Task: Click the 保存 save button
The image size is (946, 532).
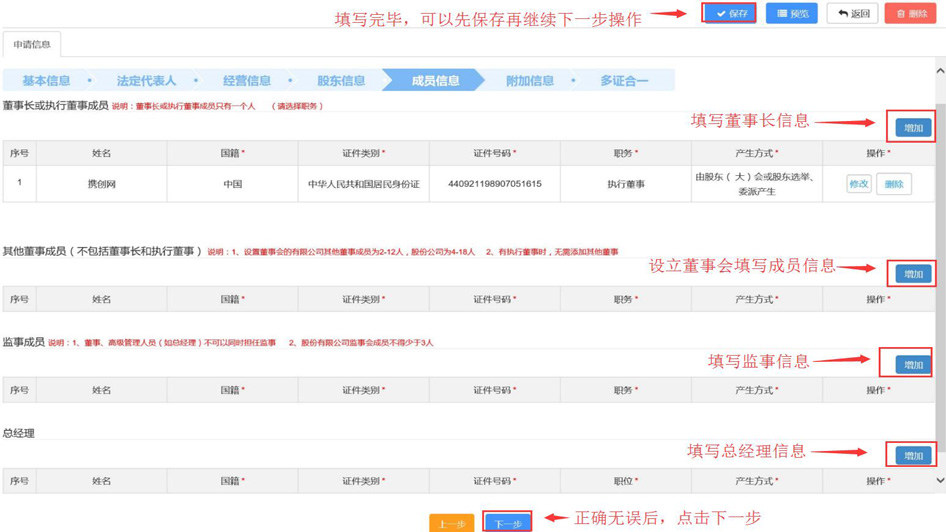Action: click(x=729, y=14)
